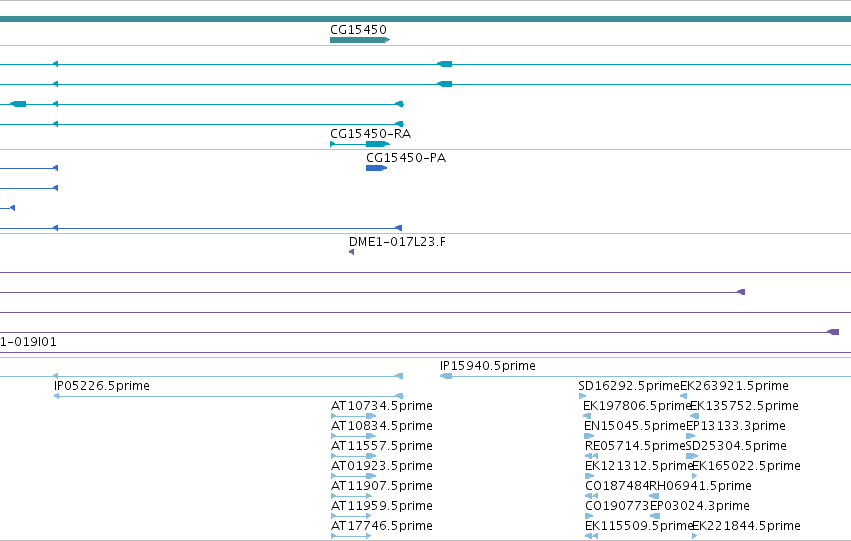This screenshot has width=851, height=541.
Task: Click the RH06941.5prime label
Action: point(700,486)
